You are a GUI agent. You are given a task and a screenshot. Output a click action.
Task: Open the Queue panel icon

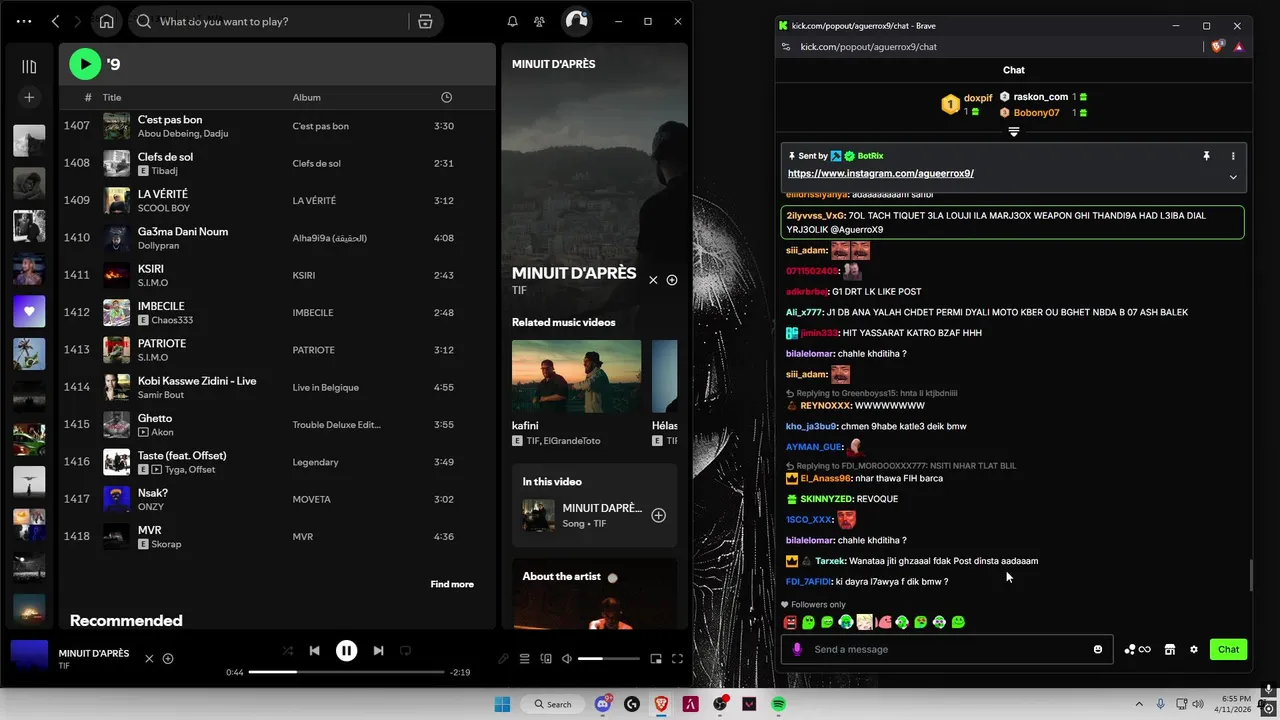pos(525,659)
